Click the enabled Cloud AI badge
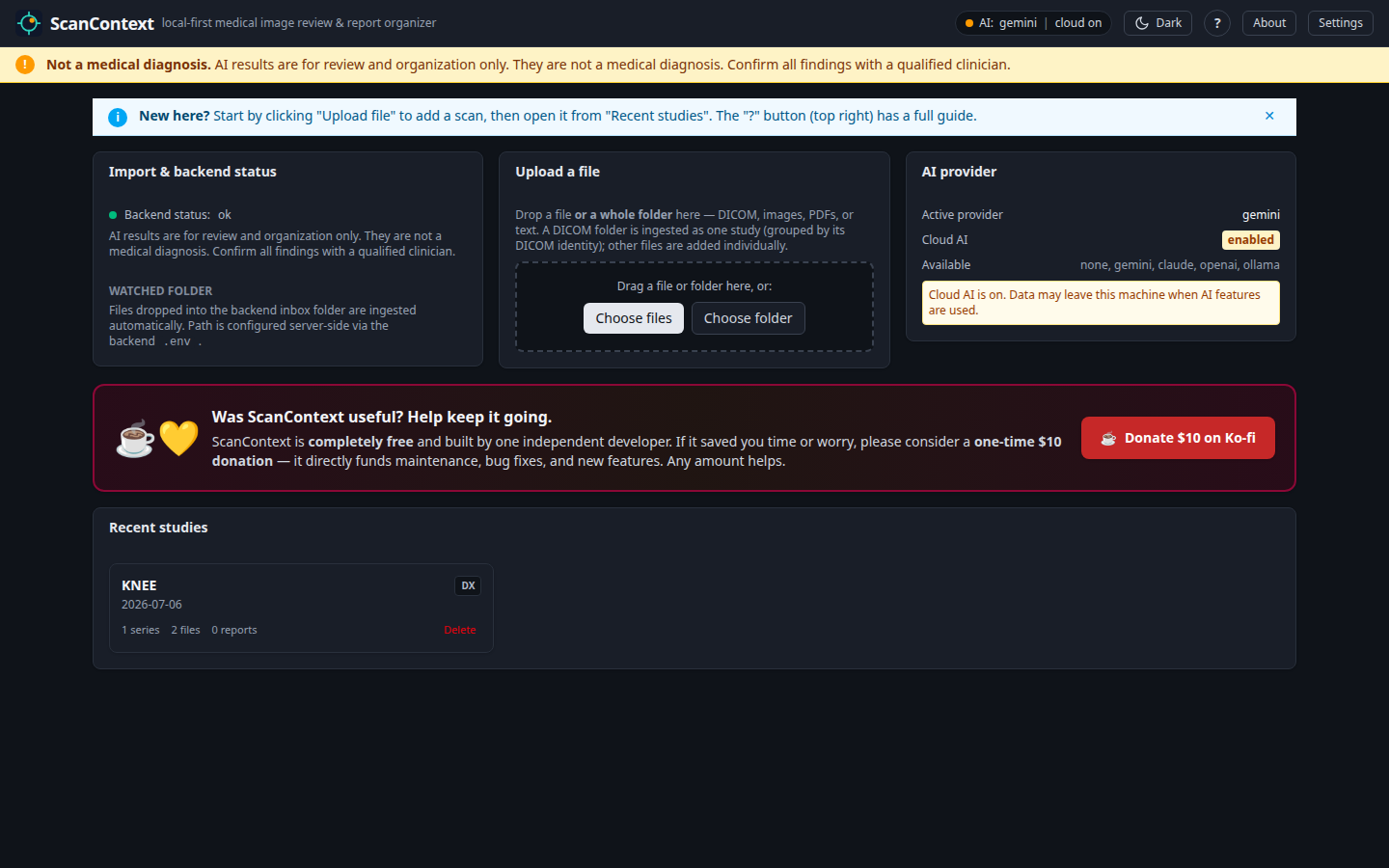This screenshot has height=868, width=1389. (x=1251, y=240)
